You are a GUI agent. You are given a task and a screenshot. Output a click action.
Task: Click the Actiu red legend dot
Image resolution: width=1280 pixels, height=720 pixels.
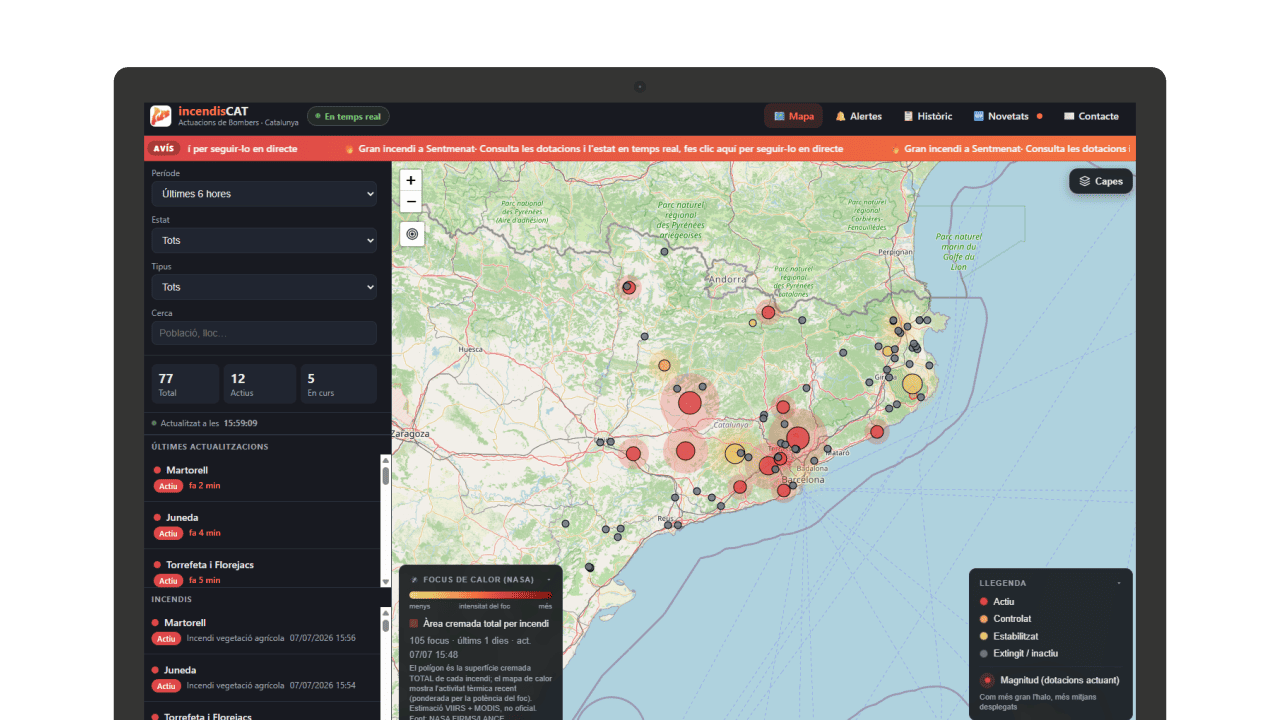point(984,601)
